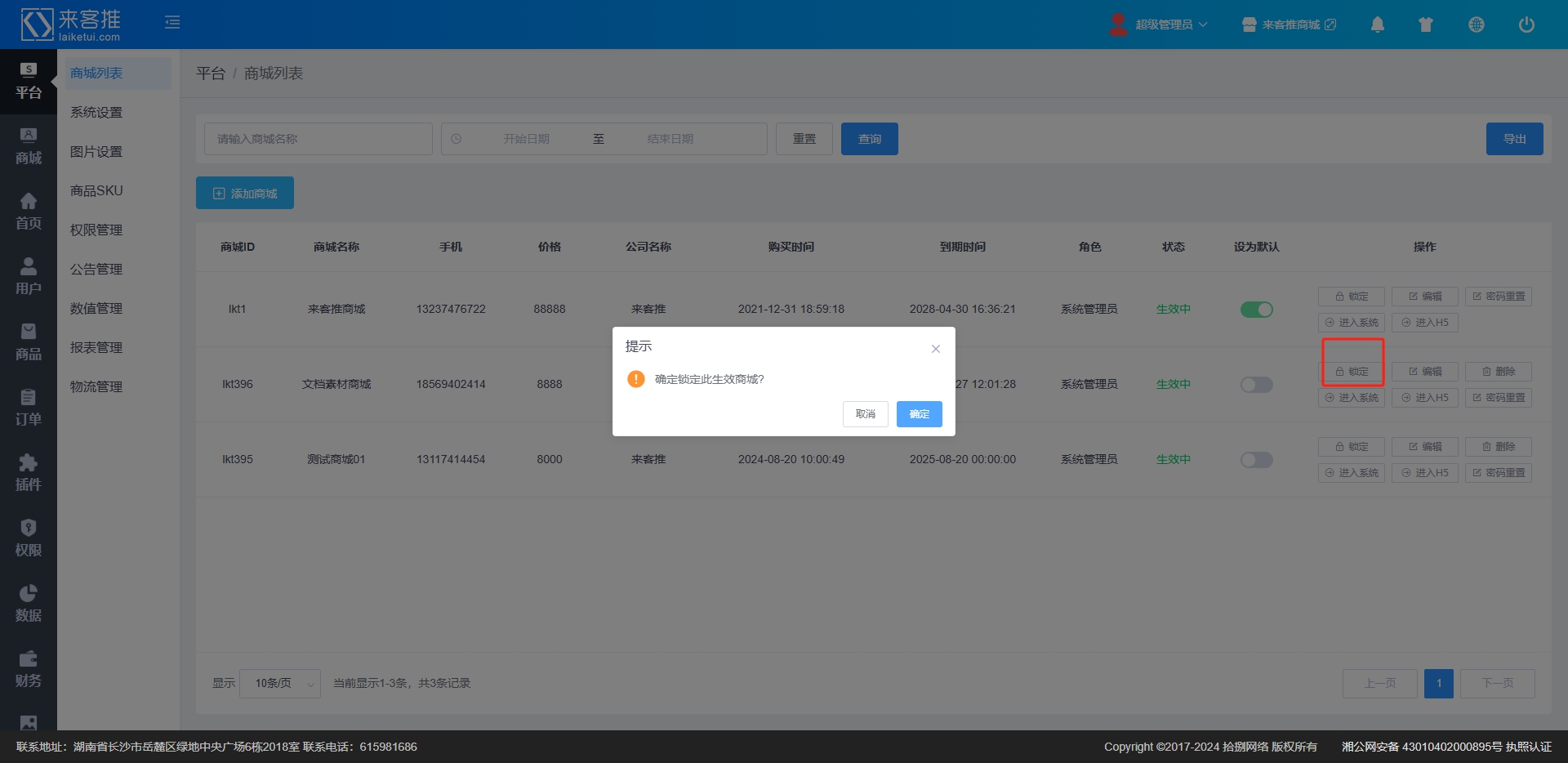Open the 插件 plugin sidebar icon

coord(28,472)
